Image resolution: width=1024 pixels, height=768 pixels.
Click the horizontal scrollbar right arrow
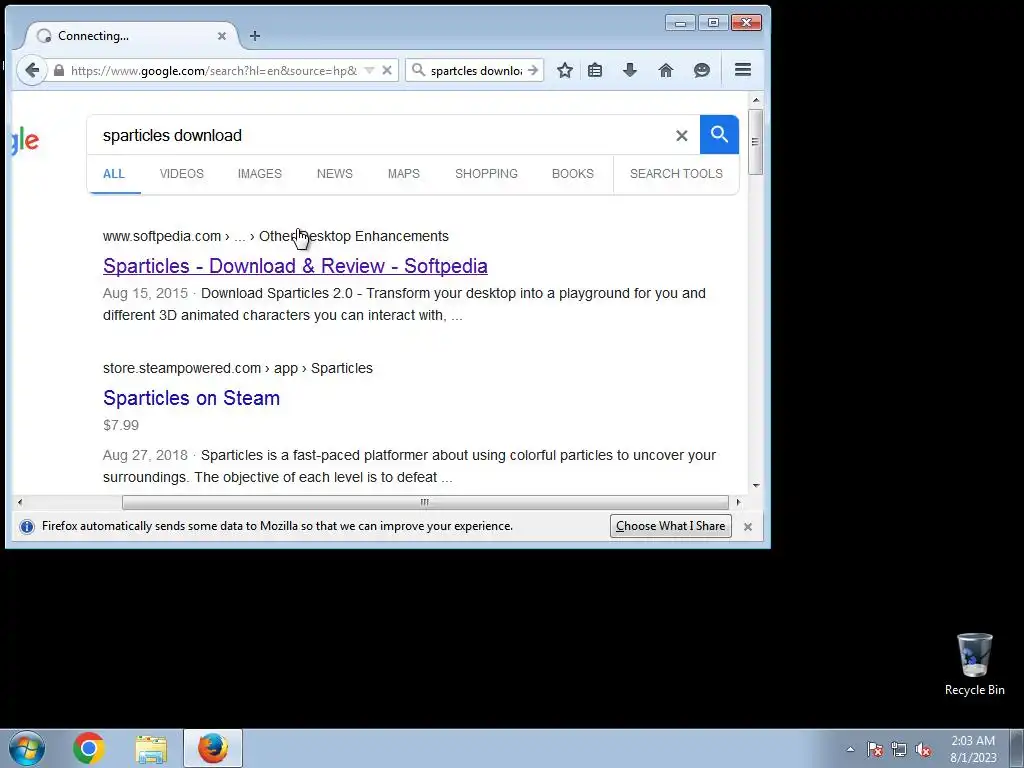[738, 502]
